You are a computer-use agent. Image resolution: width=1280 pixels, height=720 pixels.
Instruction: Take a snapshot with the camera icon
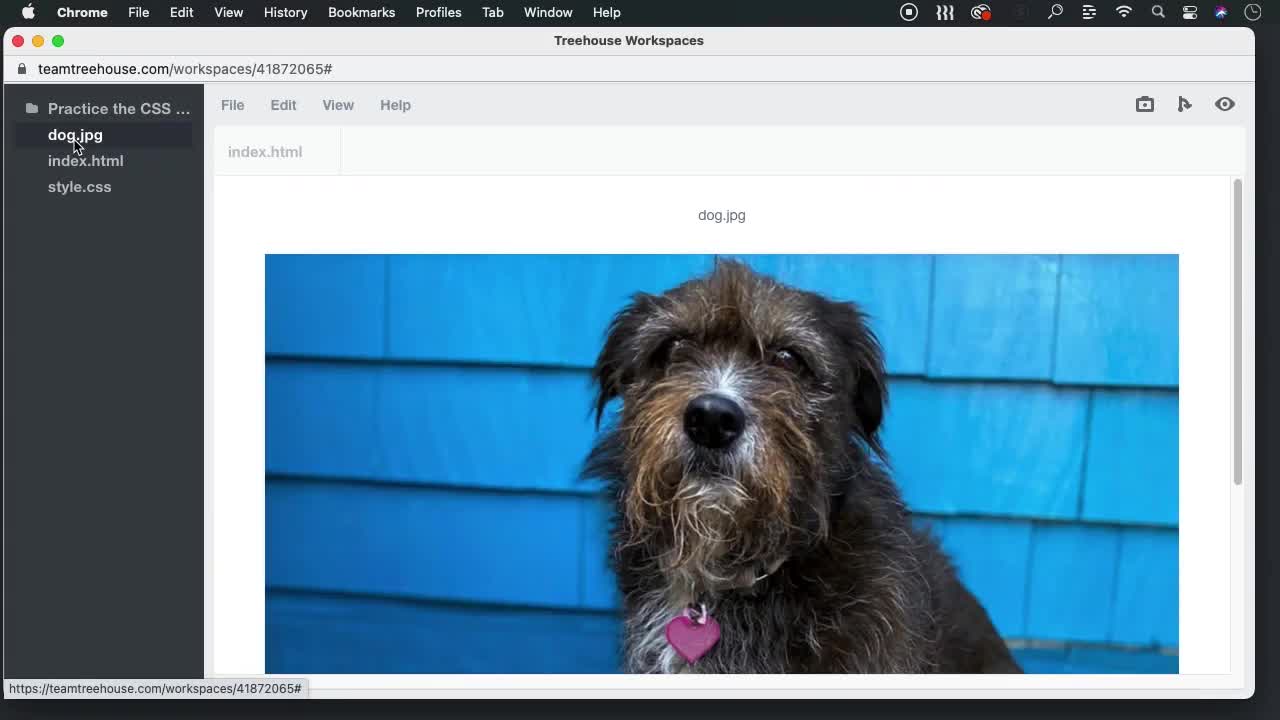click(x=1144, y=104)
